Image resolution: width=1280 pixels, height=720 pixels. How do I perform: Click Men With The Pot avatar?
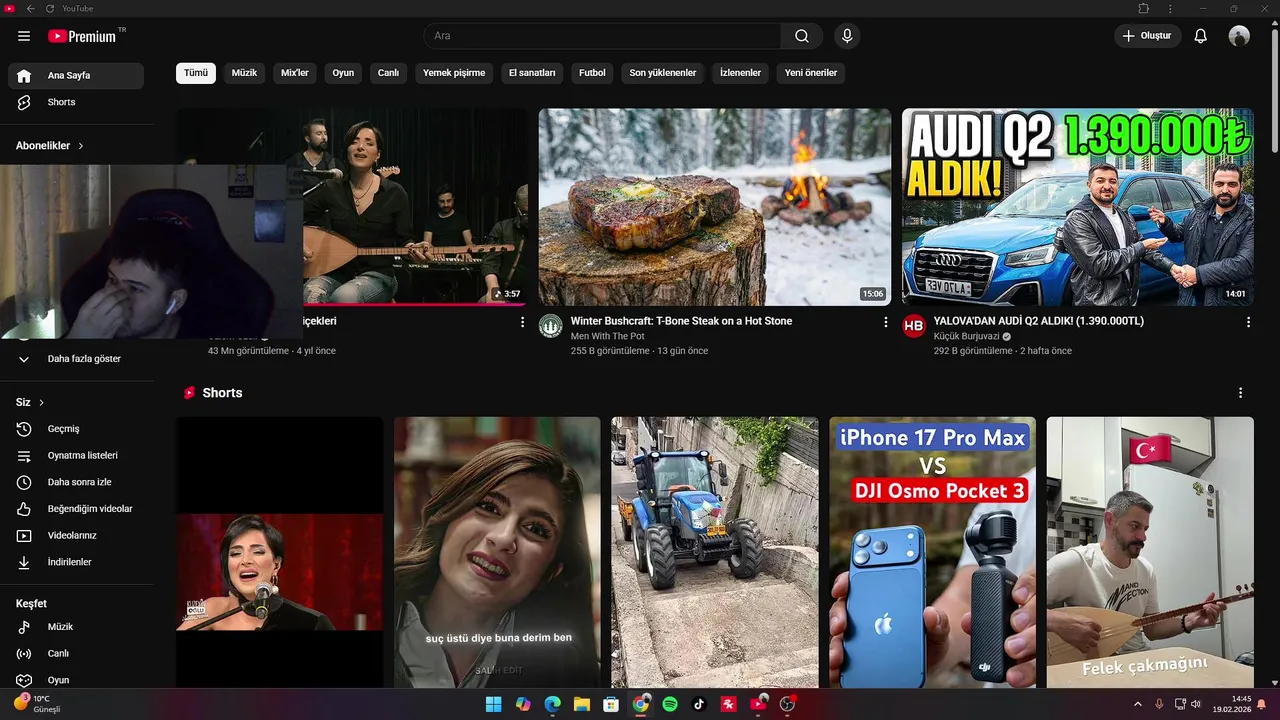551,326
